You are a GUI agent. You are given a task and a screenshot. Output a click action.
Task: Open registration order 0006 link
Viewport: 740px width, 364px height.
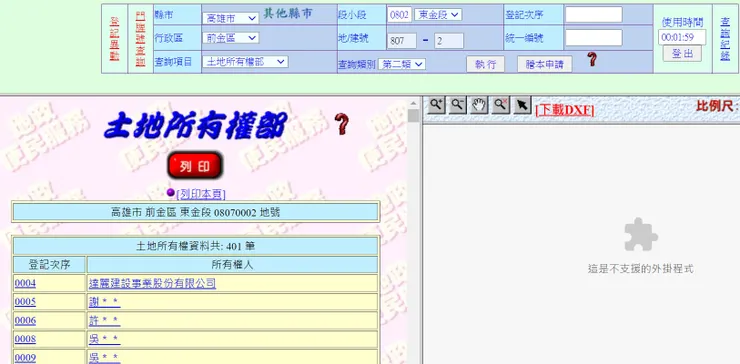[25, 321]
